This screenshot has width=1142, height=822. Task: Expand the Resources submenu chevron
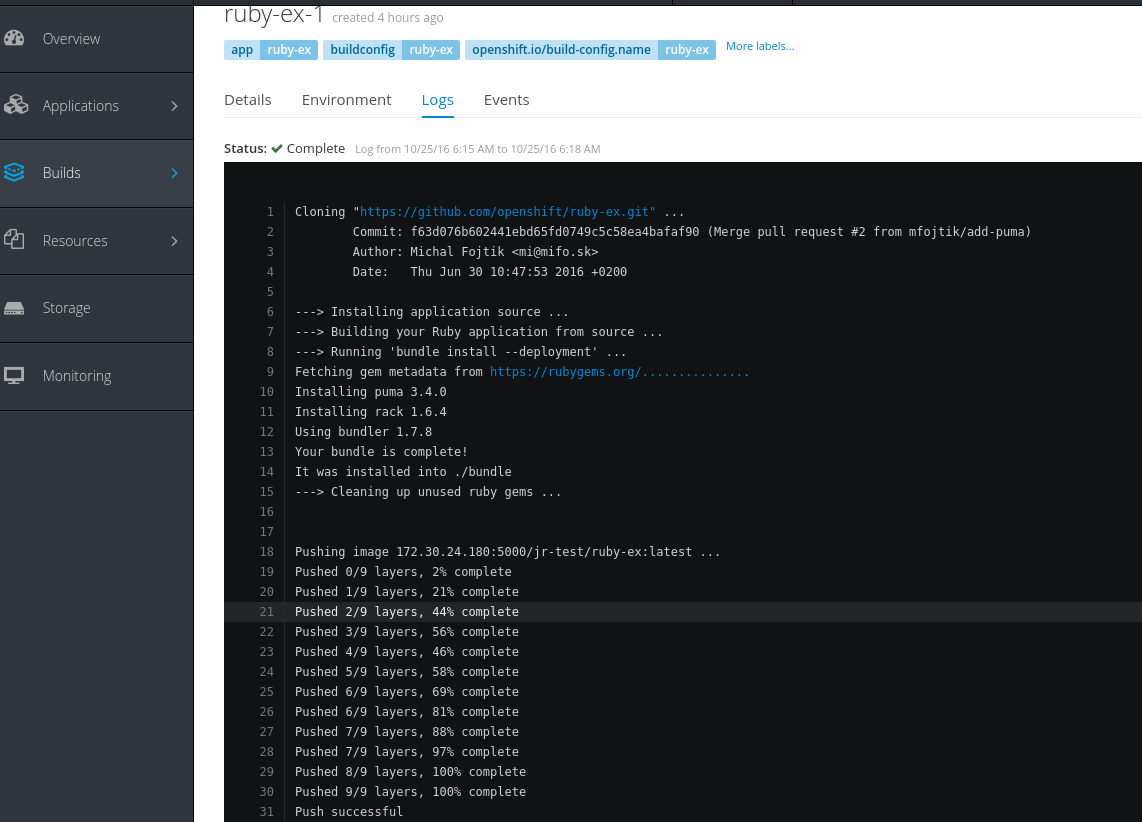[x=174, y=241]
